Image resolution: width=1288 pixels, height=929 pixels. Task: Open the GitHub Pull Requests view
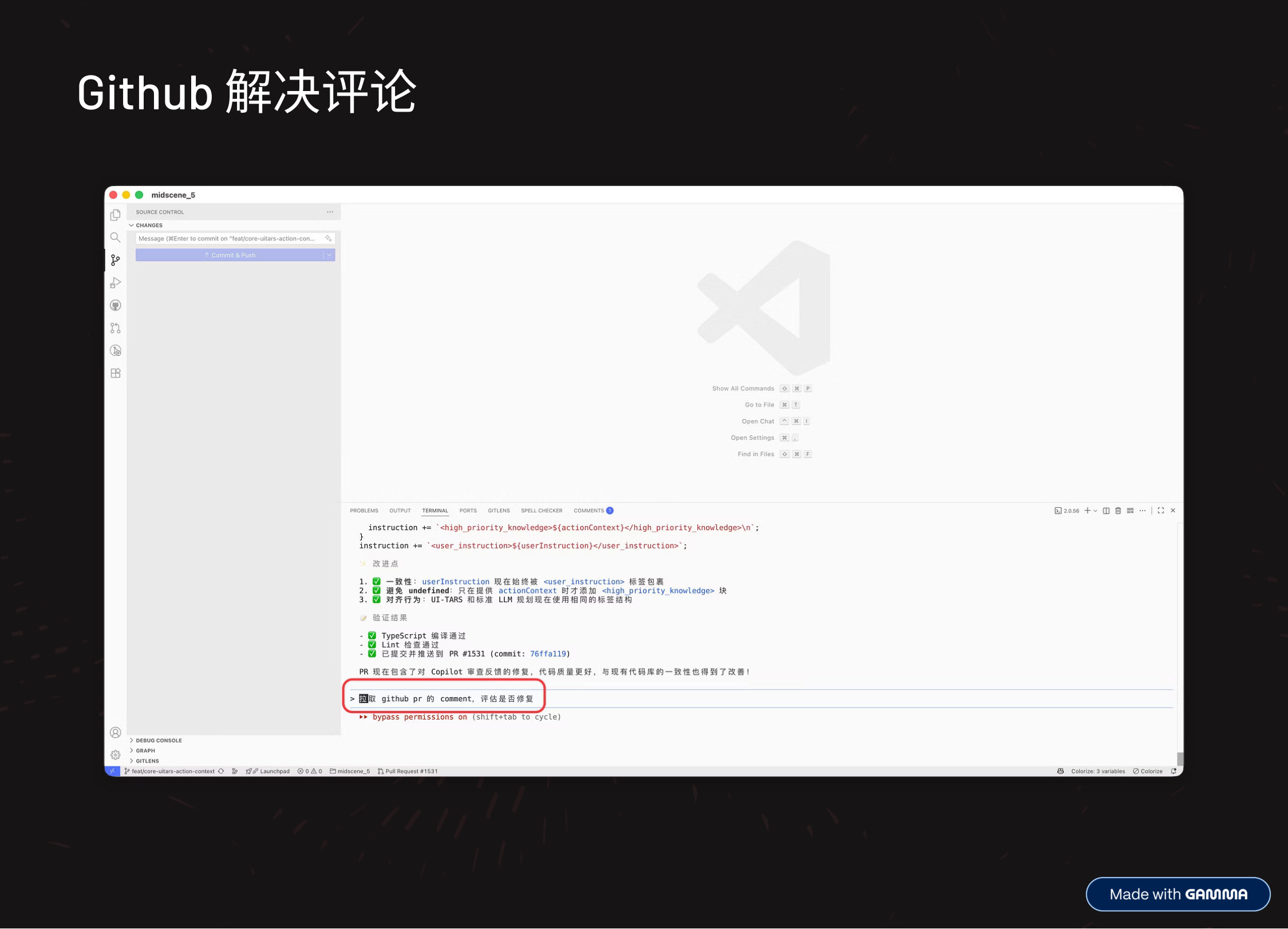point(116,328)
